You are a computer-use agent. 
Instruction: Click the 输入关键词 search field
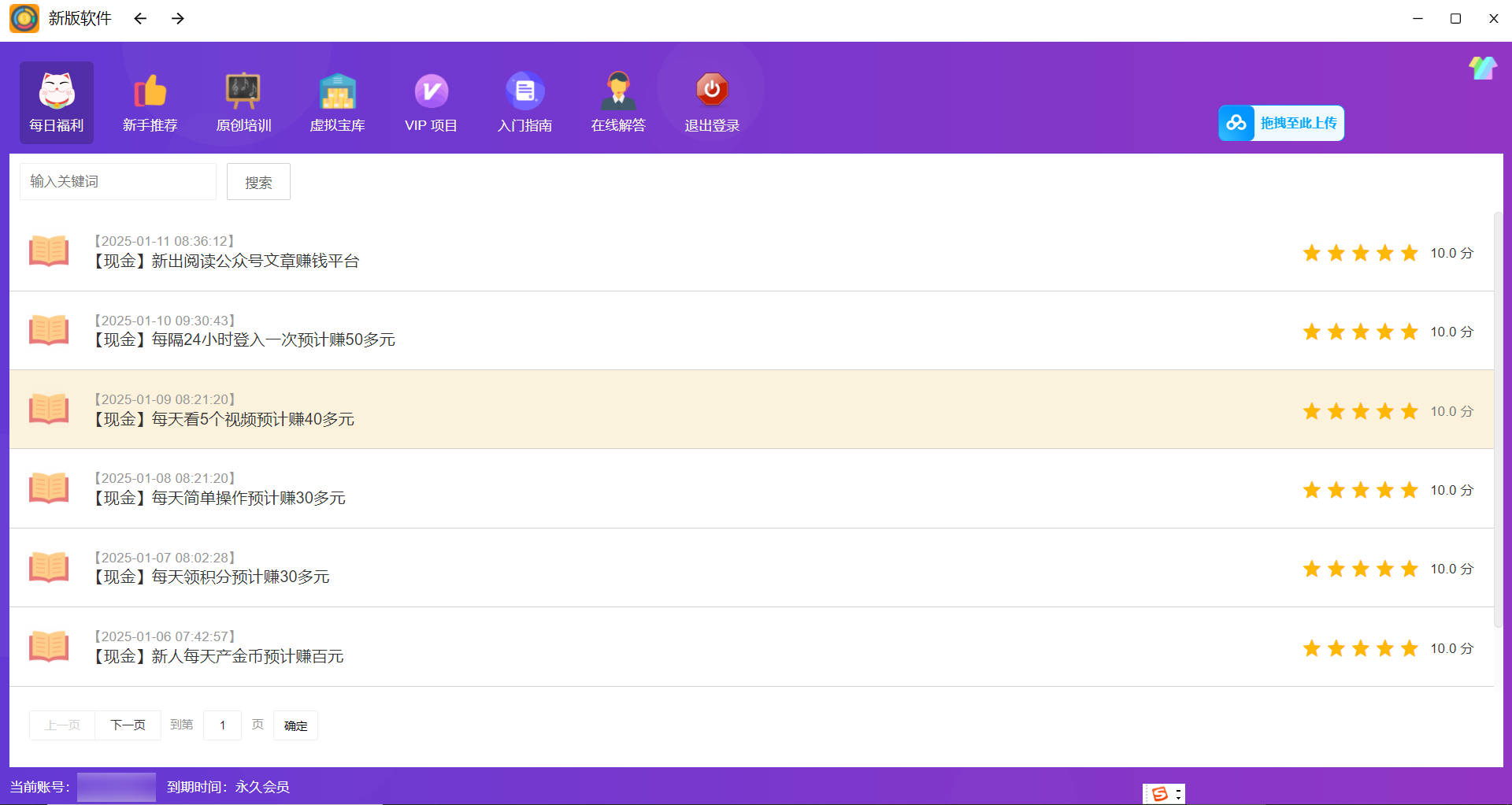(118, 181)
